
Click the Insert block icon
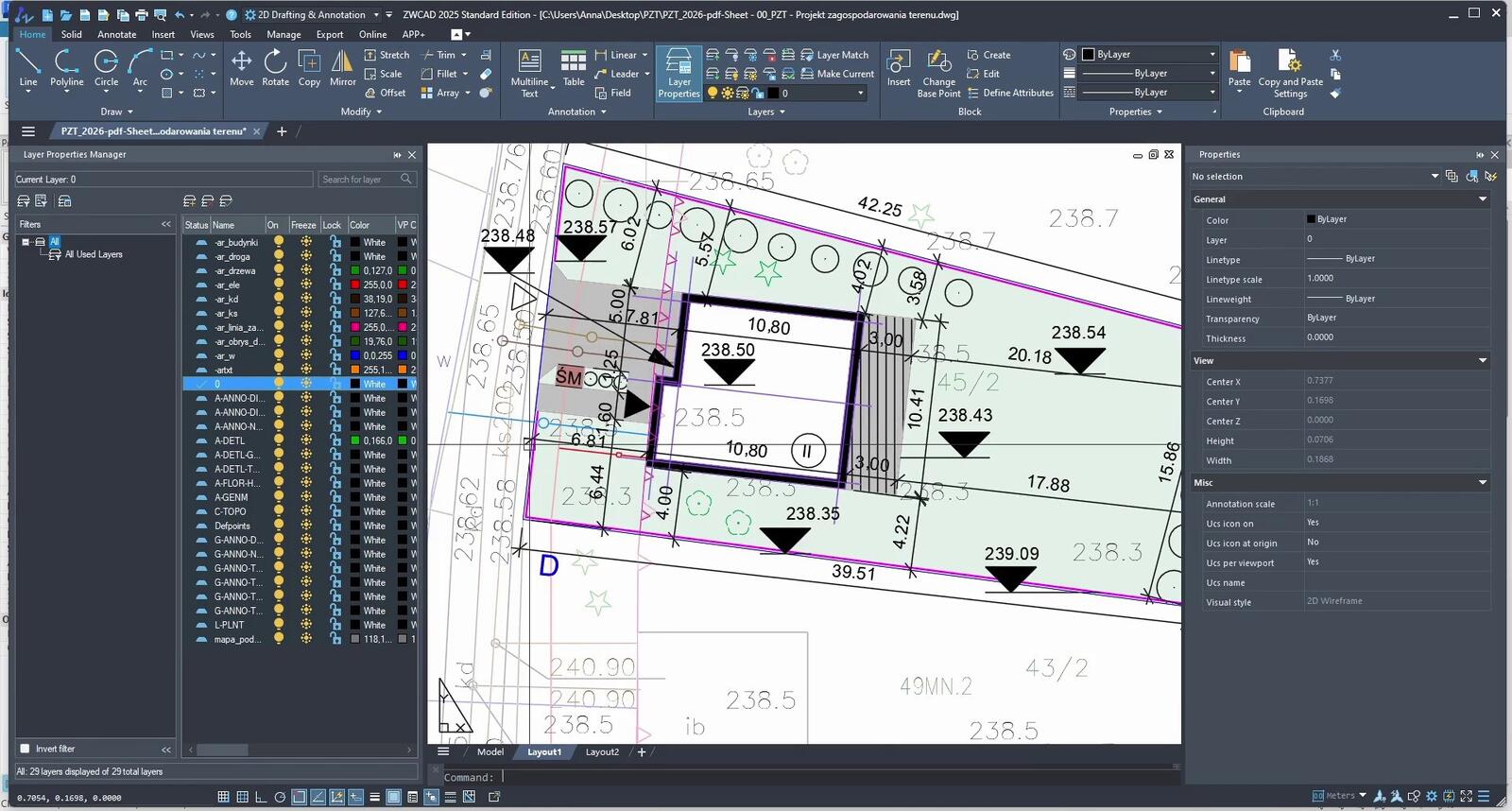tap(898, 68)
